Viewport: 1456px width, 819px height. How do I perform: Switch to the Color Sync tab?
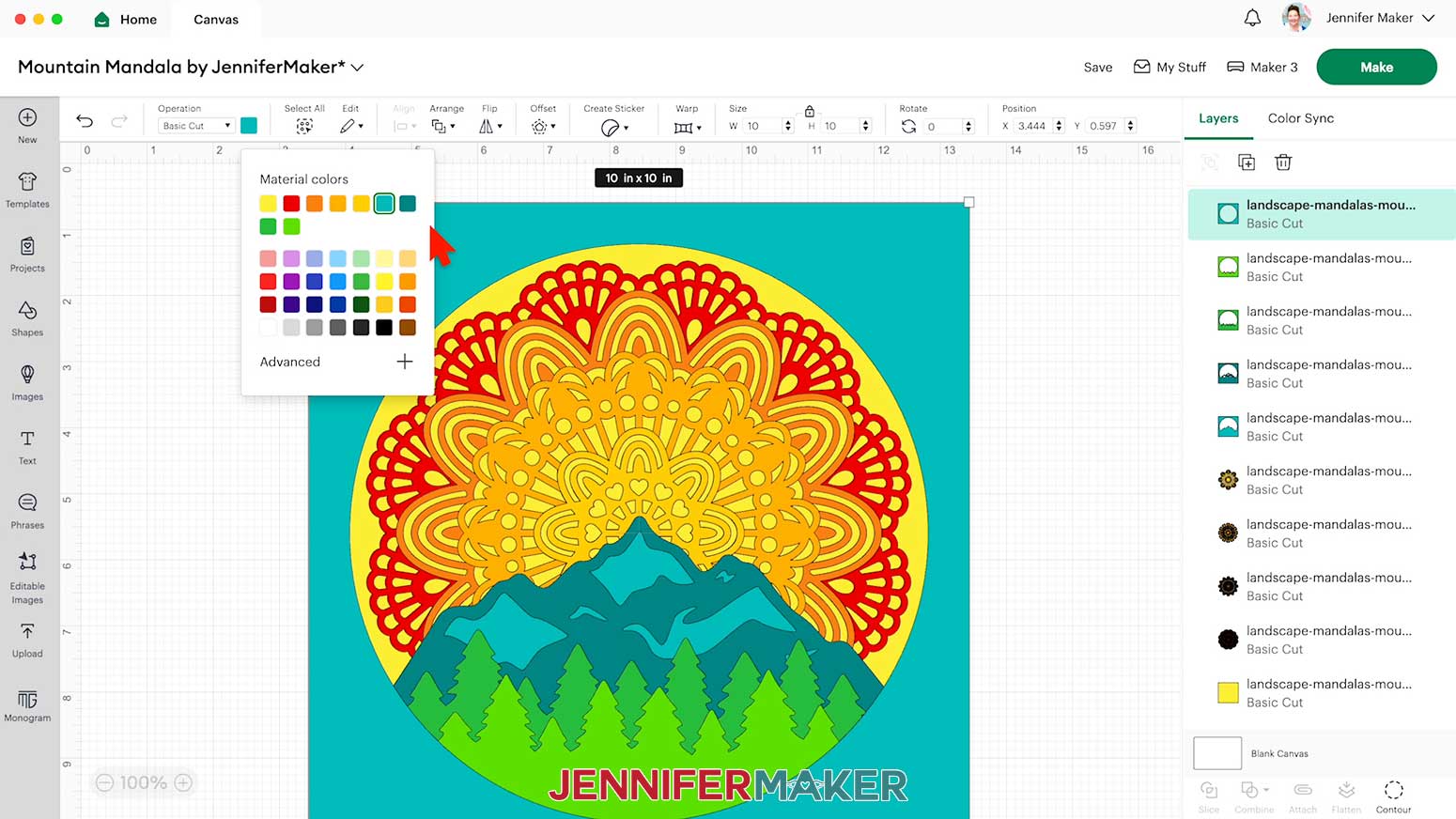tap(1301, 118)
